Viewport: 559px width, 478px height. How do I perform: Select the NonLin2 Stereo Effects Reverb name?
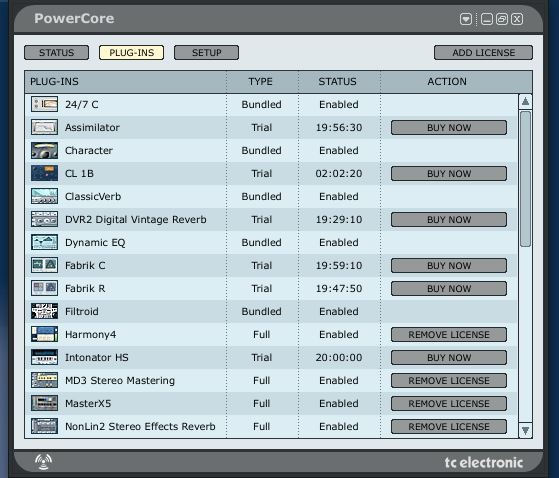click(x=140, y=427)
